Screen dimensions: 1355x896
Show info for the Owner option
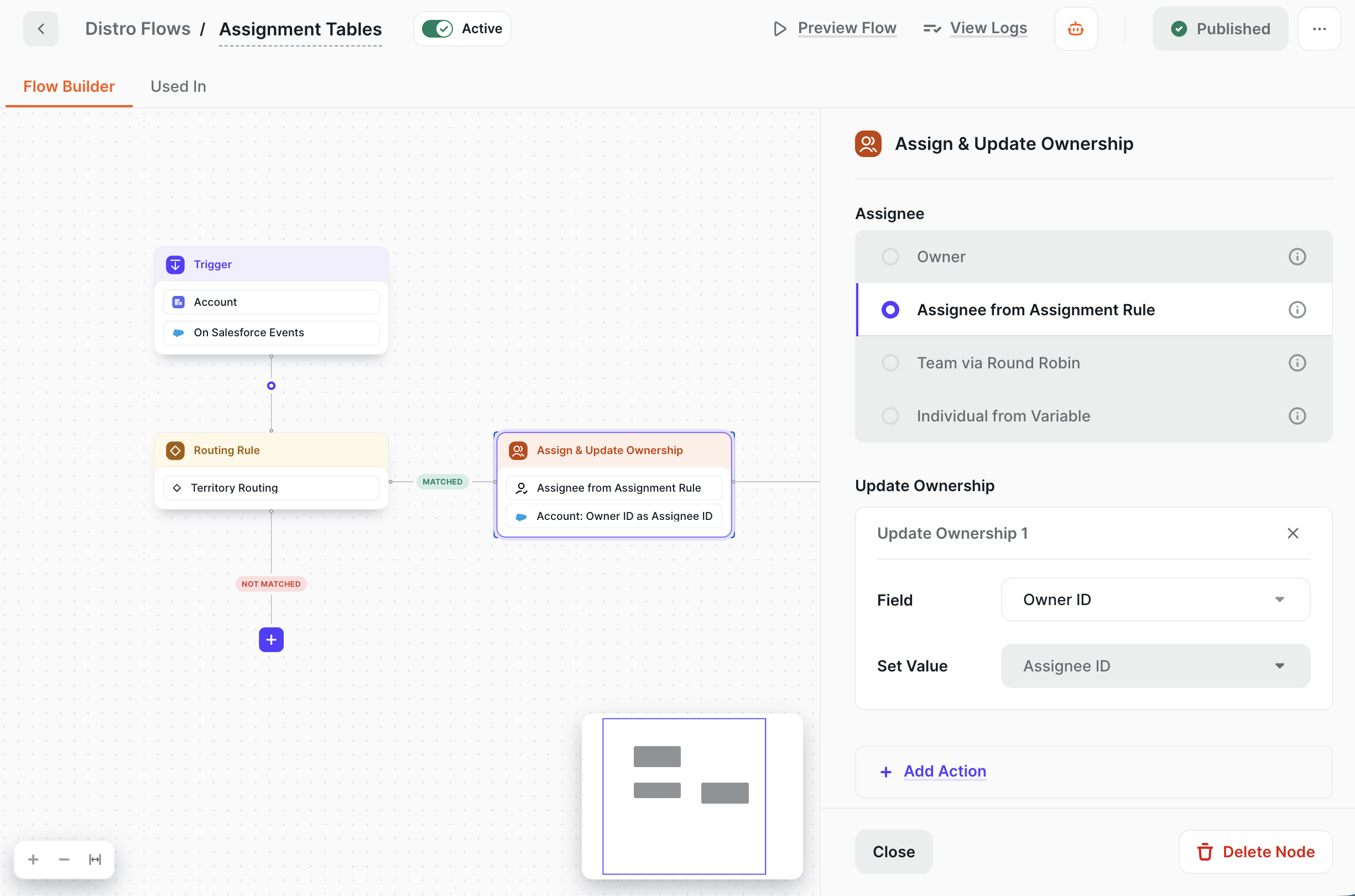pyautogui.click(x=1297, y=257)
